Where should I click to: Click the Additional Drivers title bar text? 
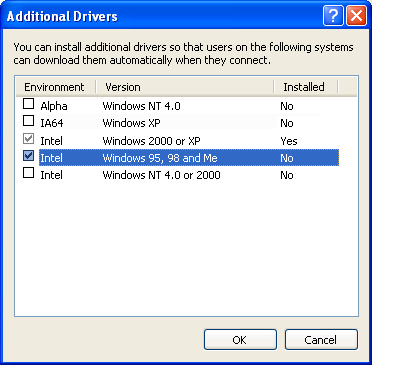click(62, 16)
